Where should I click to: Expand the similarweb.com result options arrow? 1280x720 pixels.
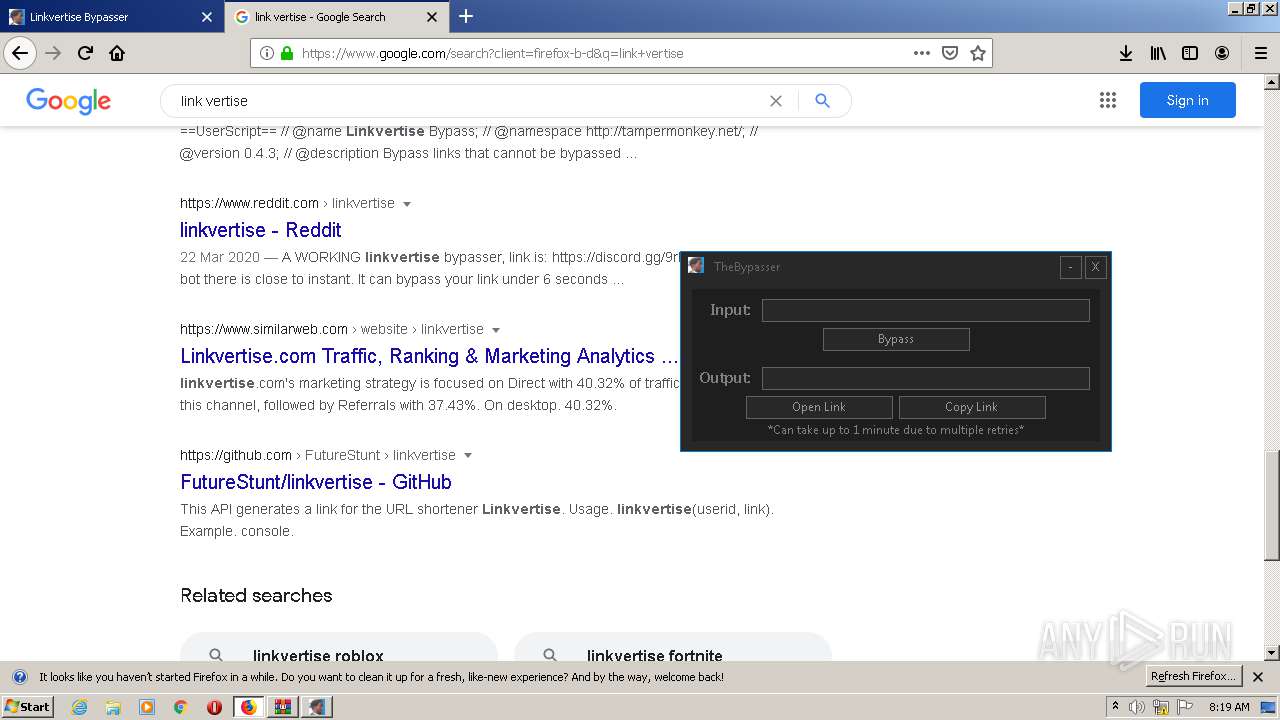(496, 330)
